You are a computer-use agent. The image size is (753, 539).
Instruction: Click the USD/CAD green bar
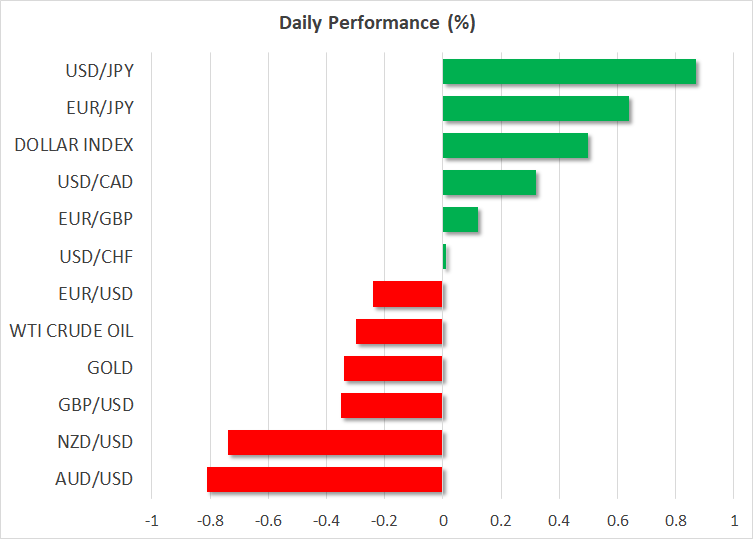[489, 183]
